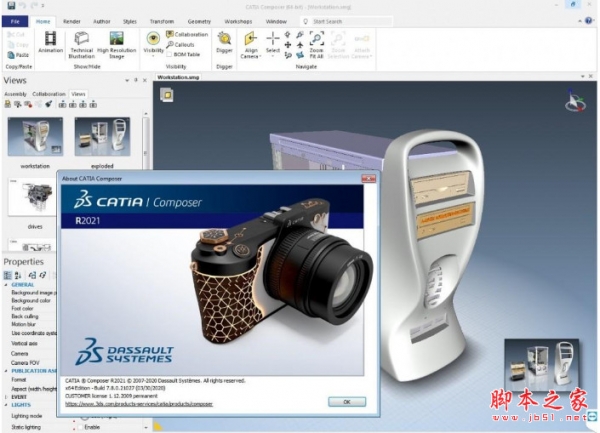The image size is (600, 433).
Task: Open the Assembly panel tab
Action: [14, 93]
